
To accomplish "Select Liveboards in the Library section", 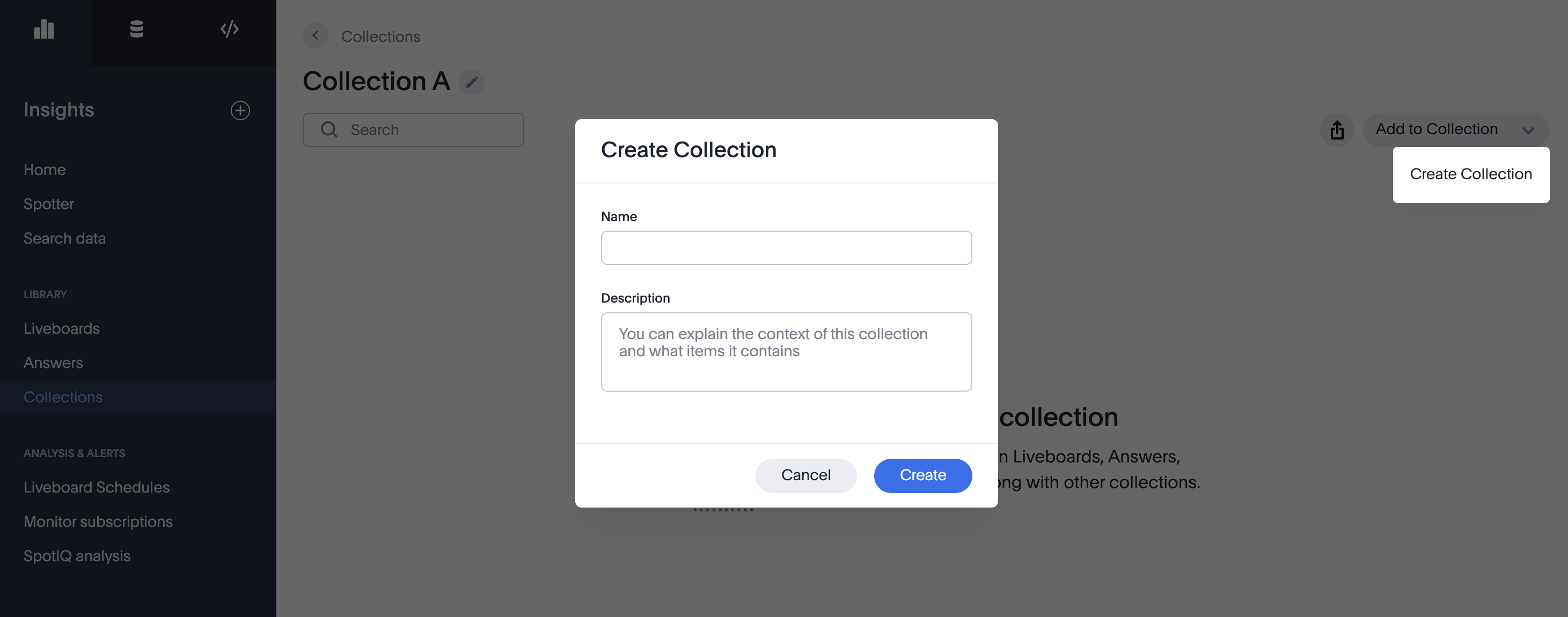I will pos(62,328).
